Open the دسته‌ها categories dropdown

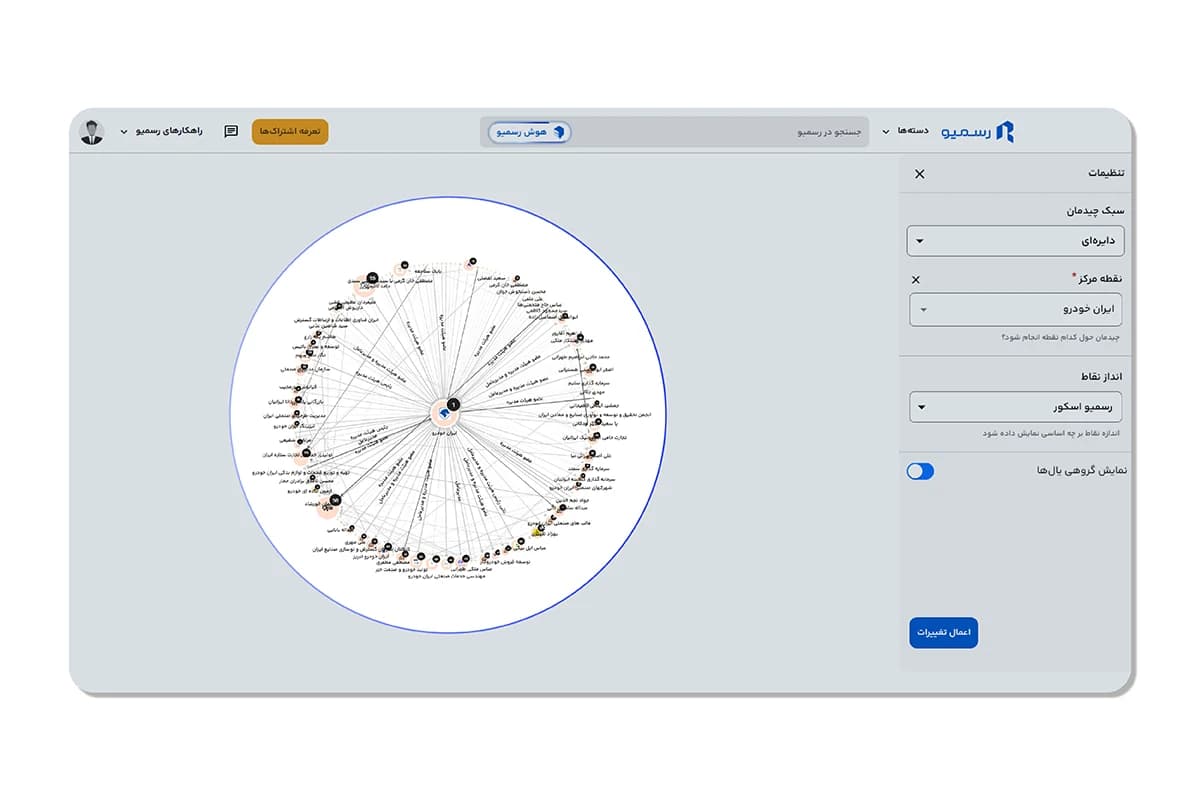[x=905, y=132]
